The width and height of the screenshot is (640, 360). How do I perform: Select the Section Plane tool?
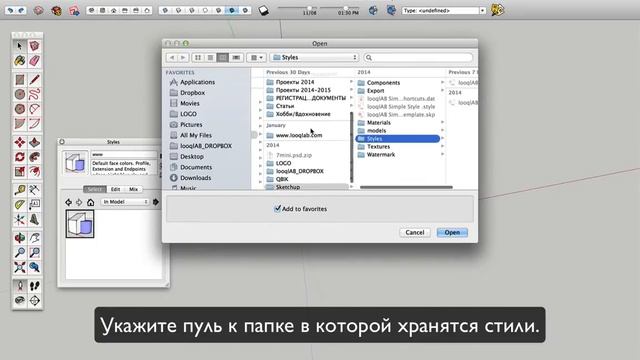click(35, 301)
